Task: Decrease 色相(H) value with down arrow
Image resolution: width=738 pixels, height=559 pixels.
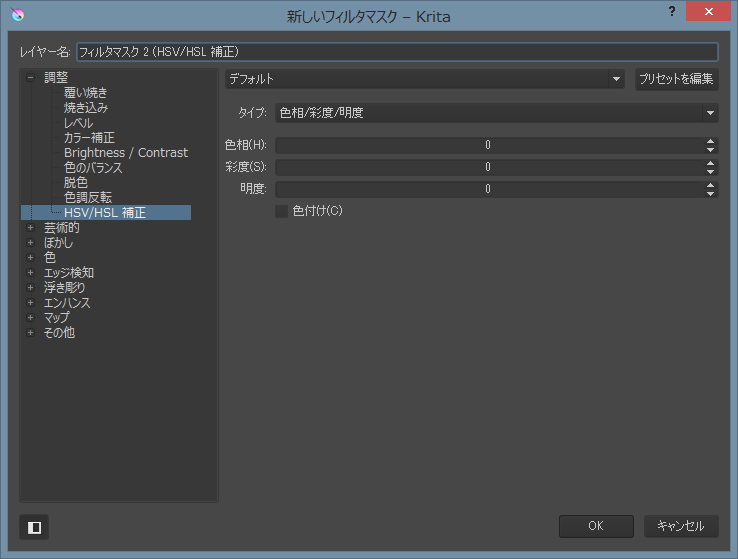Action: (x=710, y=150)
